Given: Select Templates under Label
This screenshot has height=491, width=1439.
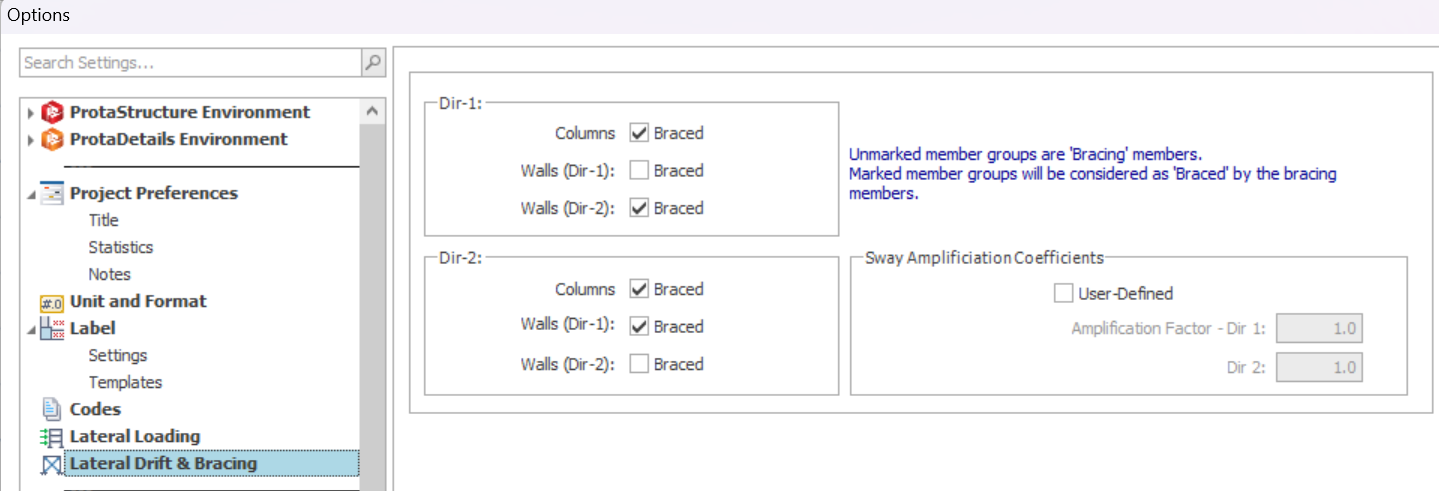Looking at the screenshot, I should pyautogui.click(x=125, y=382).
